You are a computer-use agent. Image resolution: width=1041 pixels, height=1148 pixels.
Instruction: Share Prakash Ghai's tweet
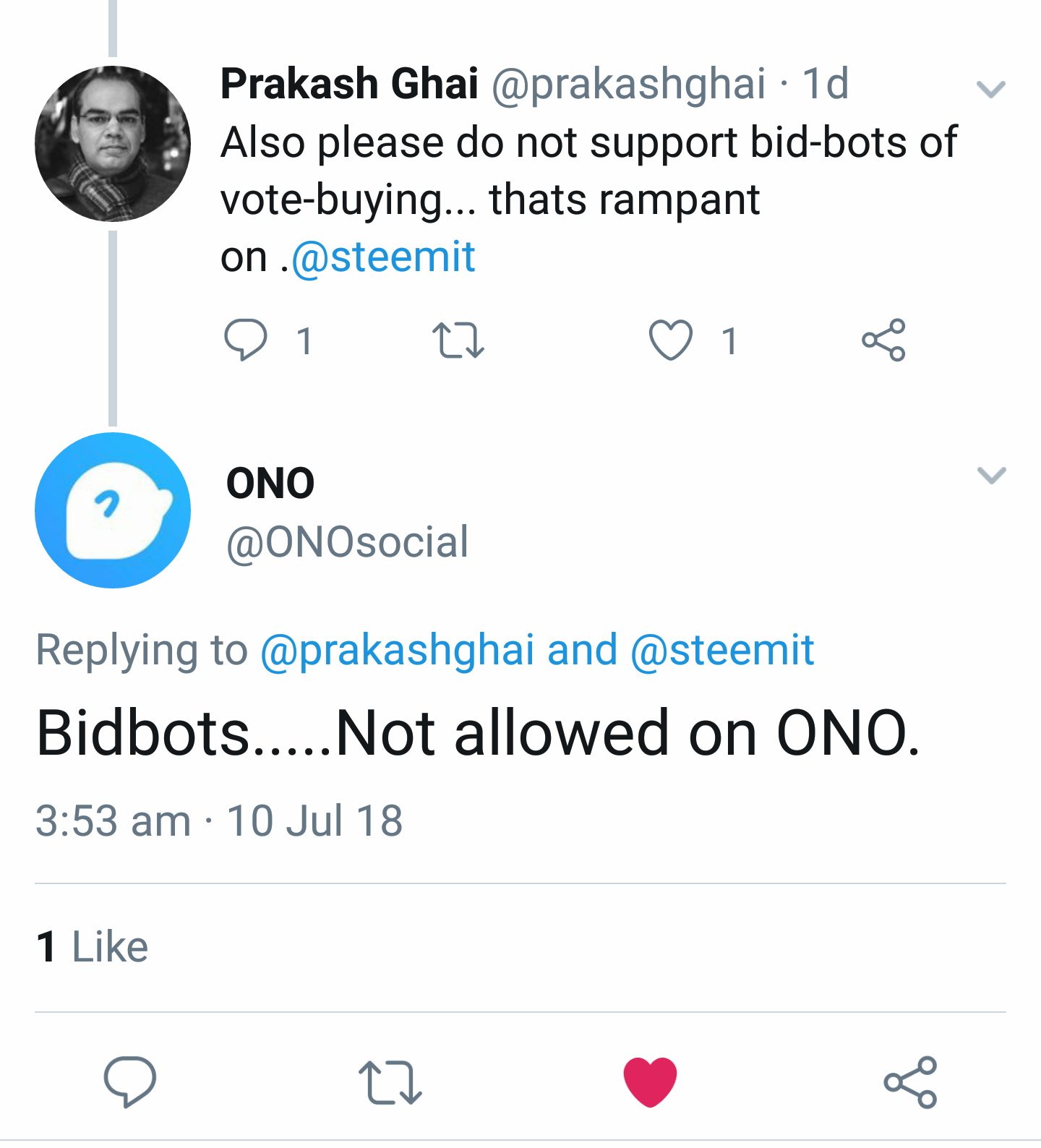click(x=883, y=340)
